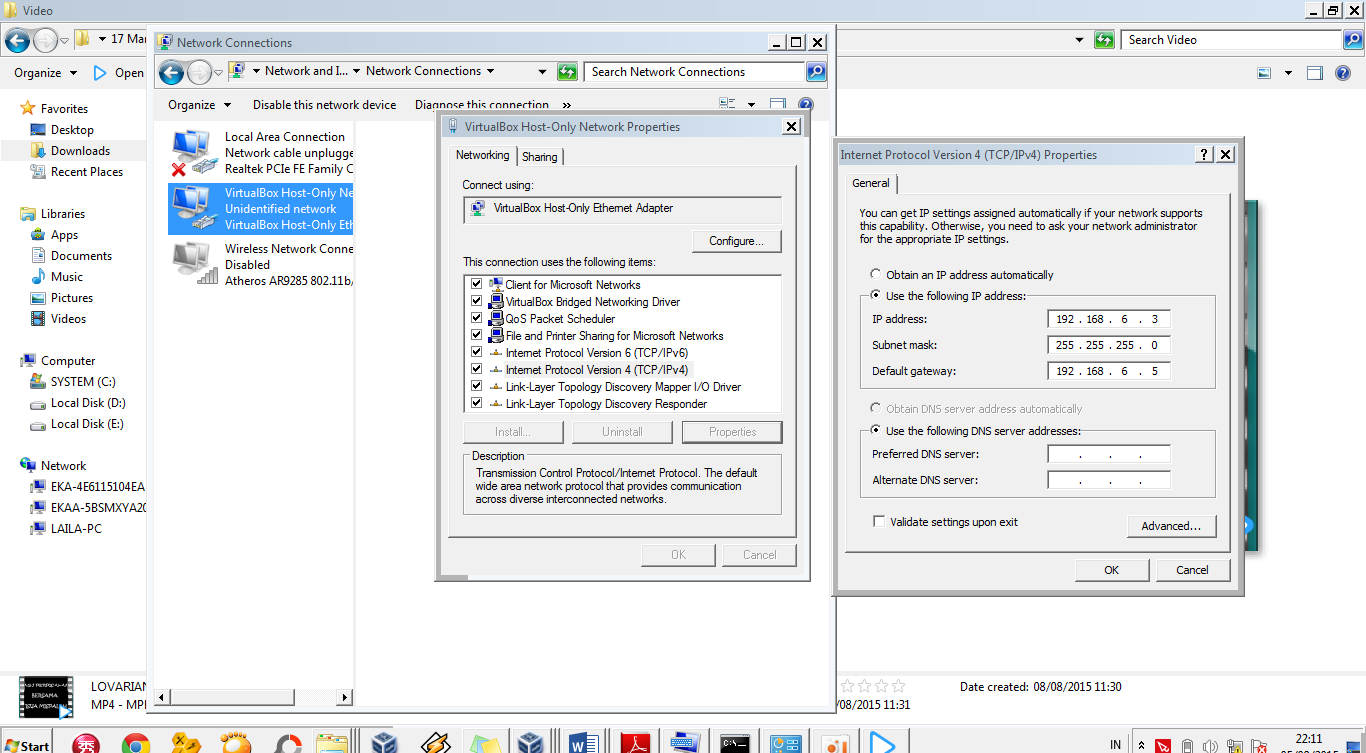Click the search icon in Search Video box
The height and width of the screenshot is (753, 1366).
coord(1353,40)
